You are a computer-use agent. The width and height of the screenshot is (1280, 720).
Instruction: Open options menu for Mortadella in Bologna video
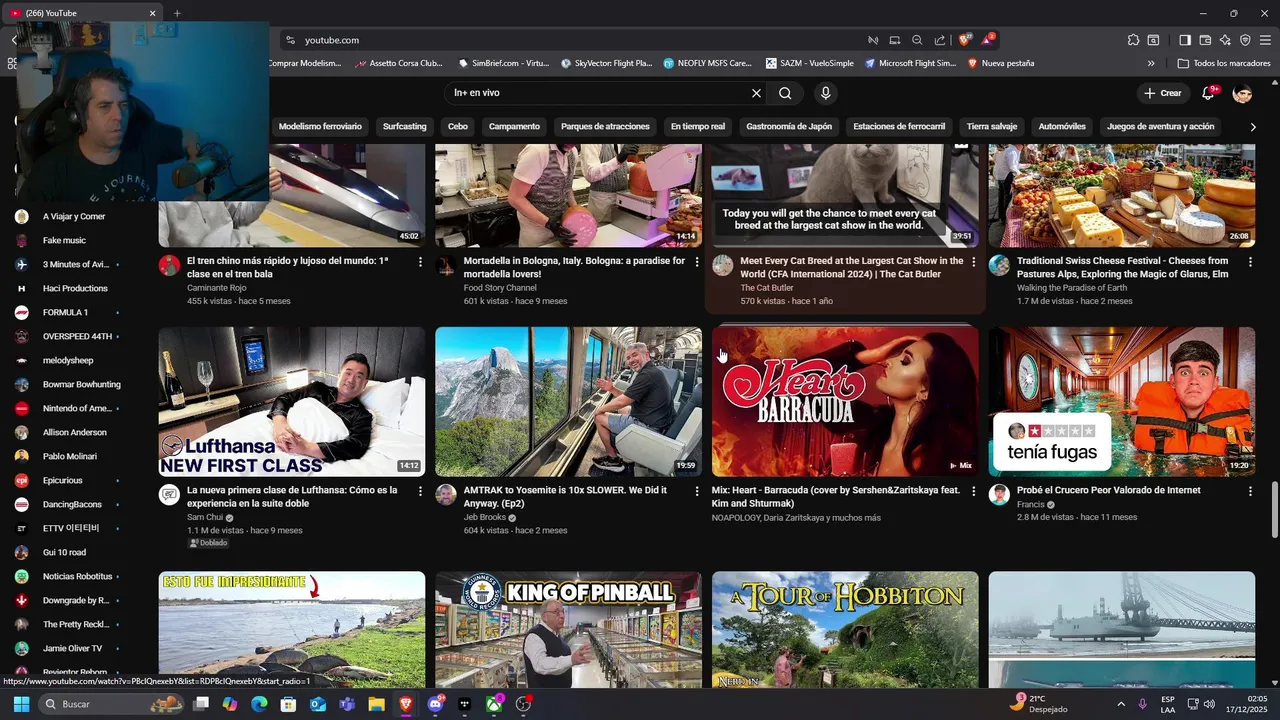click(697, 262)
